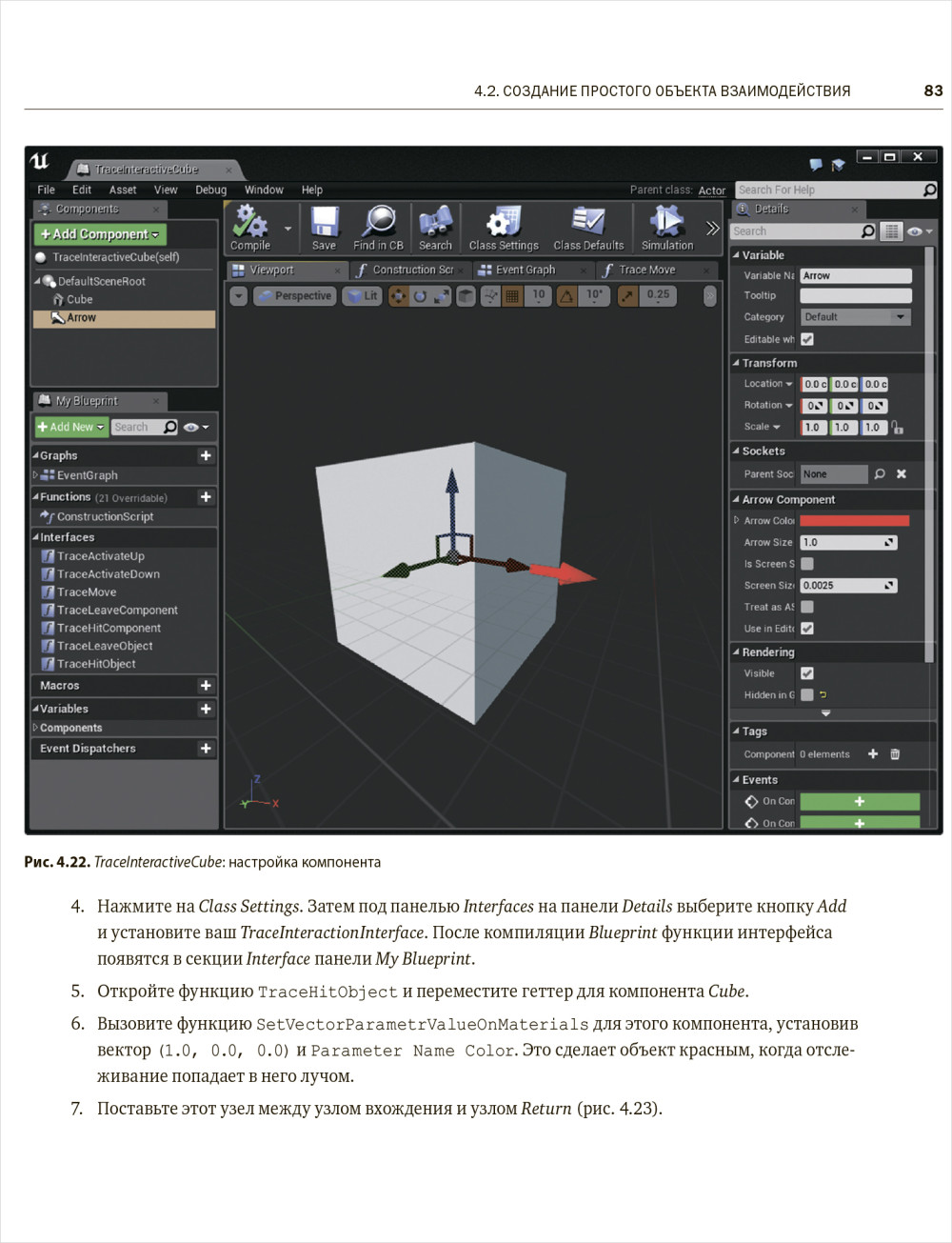The height and width of the screenshot is (1243, 952).
Task: Add a new graph with the plus
Action: [206, 455]
